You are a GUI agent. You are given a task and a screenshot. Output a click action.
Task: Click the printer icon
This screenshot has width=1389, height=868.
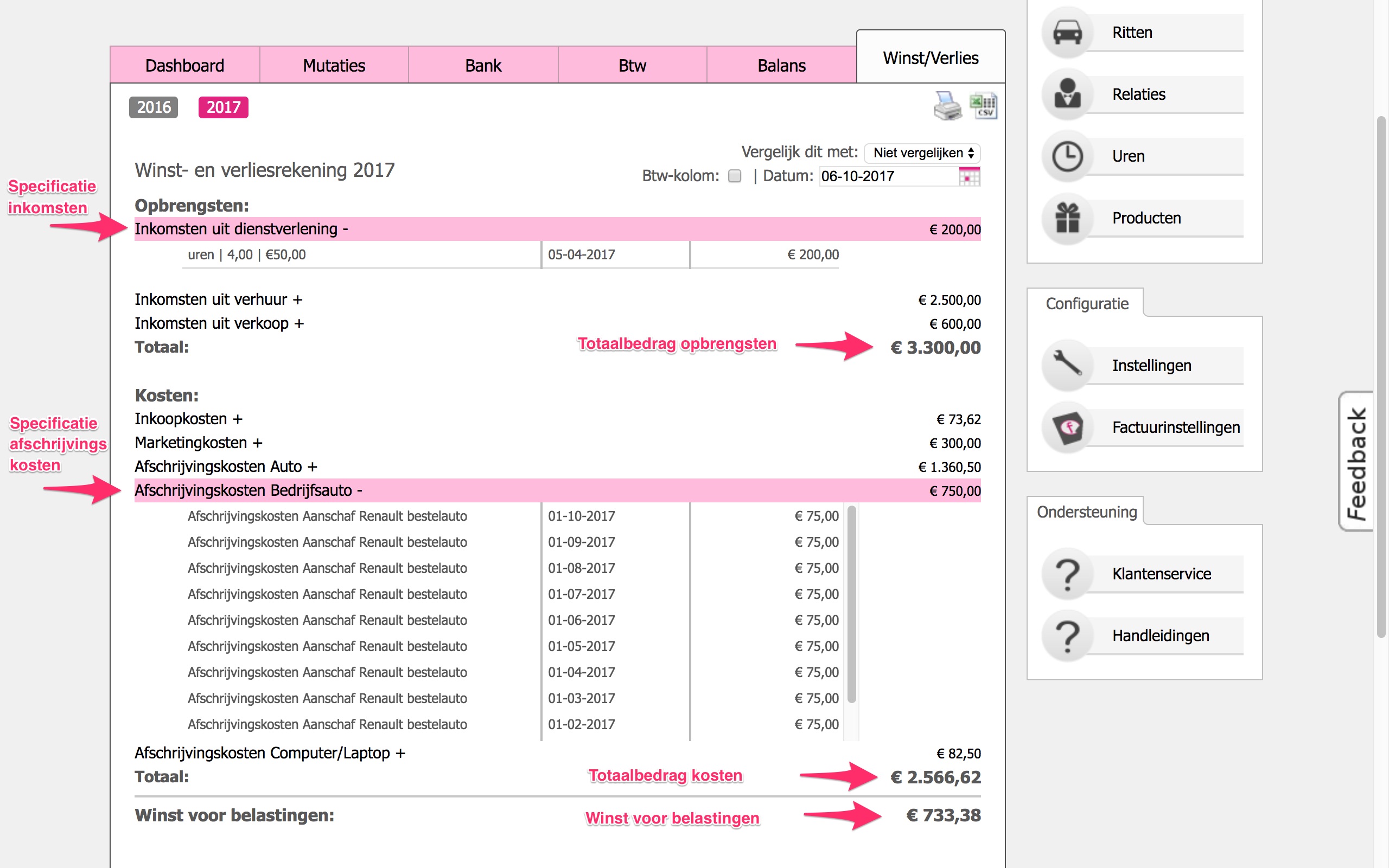pyautogui.click(x=947, y=106)
